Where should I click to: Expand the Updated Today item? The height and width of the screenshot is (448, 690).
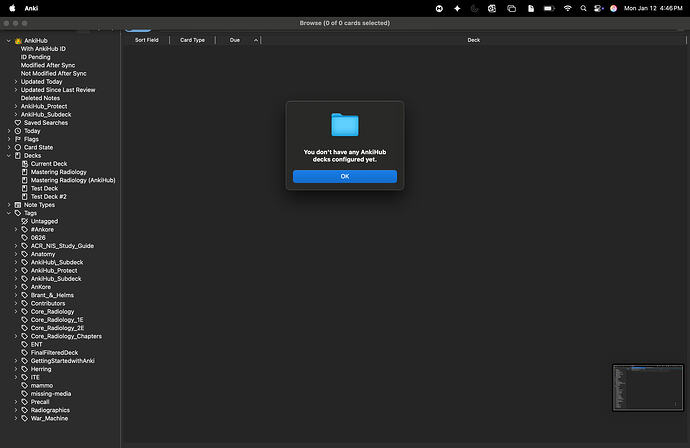pos(16,81)
